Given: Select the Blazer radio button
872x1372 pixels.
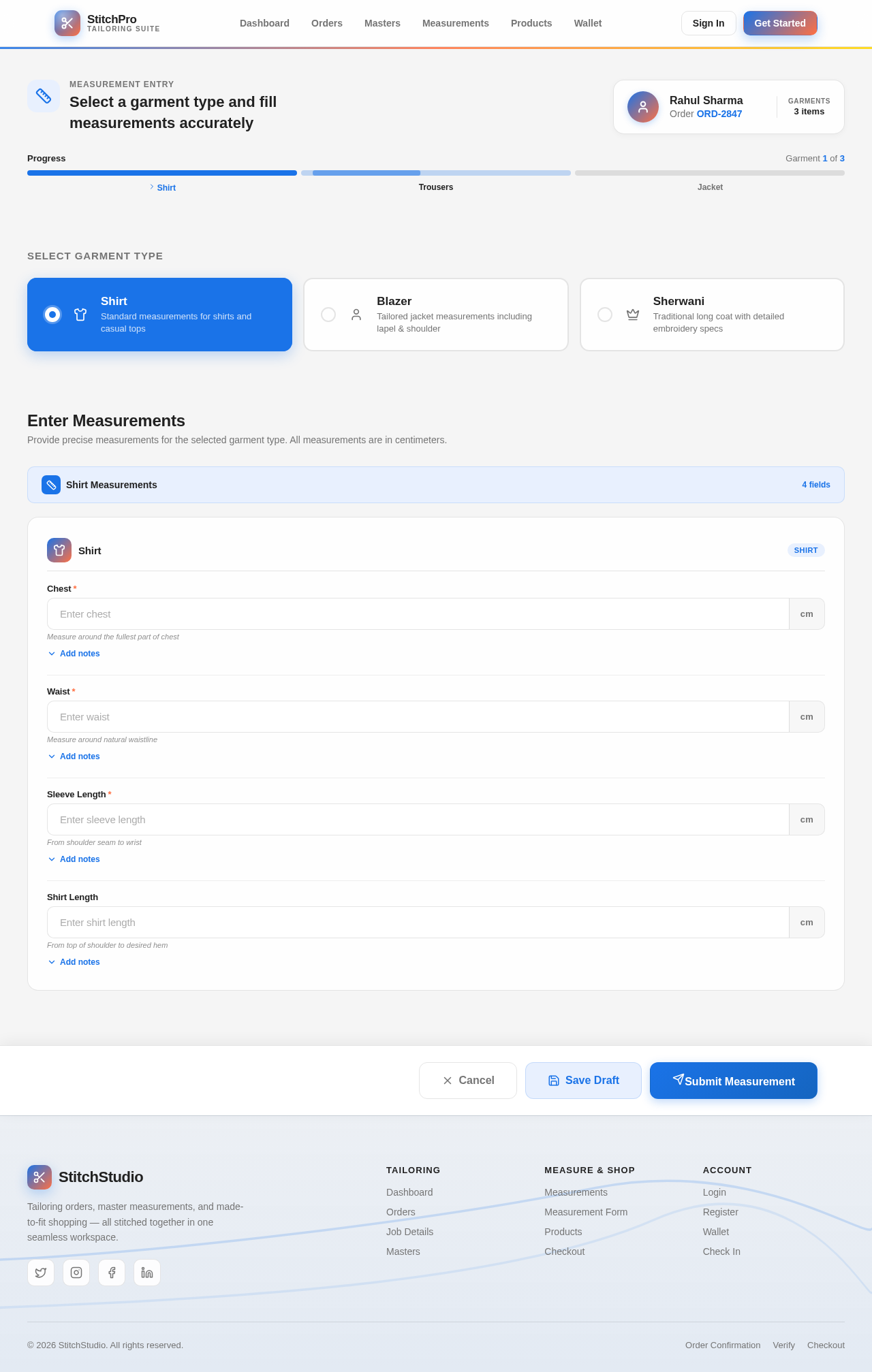Looking at the screenshot, I should [328, 315].
